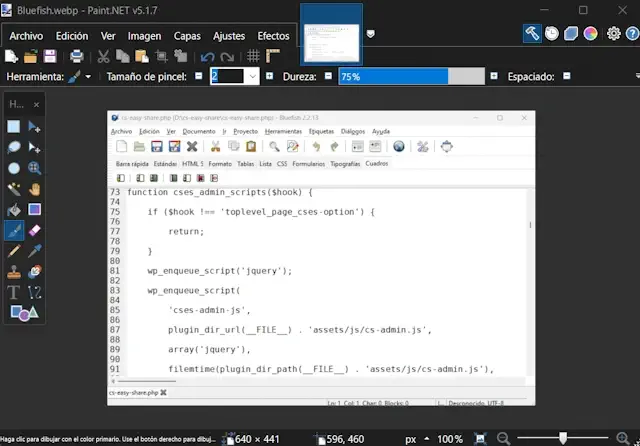Redo action with Redo arrow
The width and height of the screenshot is (640, 446).
[x=227, y=56]
